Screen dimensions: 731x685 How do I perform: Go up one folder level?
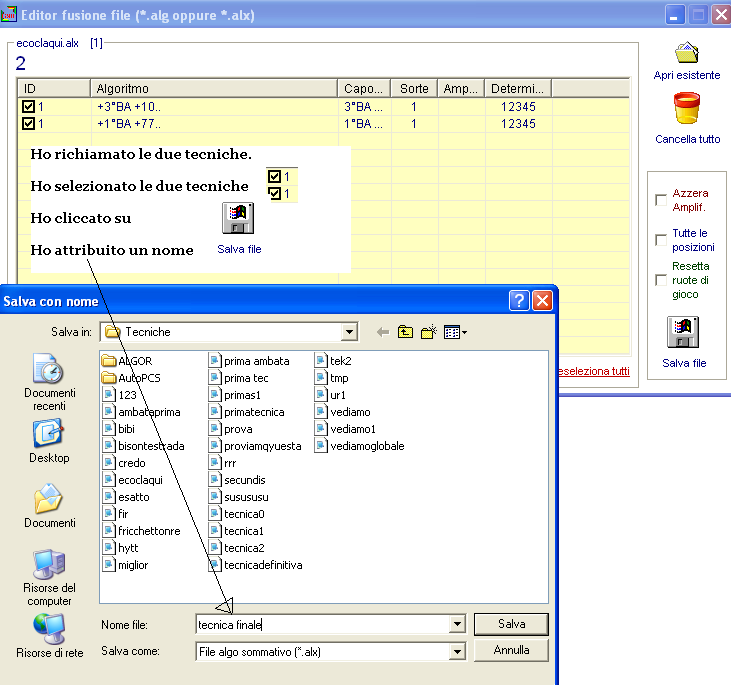pyautogui.click(x=406, y=332)
